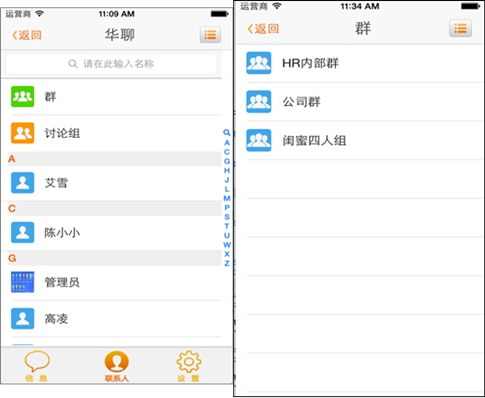Jump to letter S in index bar
The image size is (485, 398).
pyautogui.click(x=227, y=217)
